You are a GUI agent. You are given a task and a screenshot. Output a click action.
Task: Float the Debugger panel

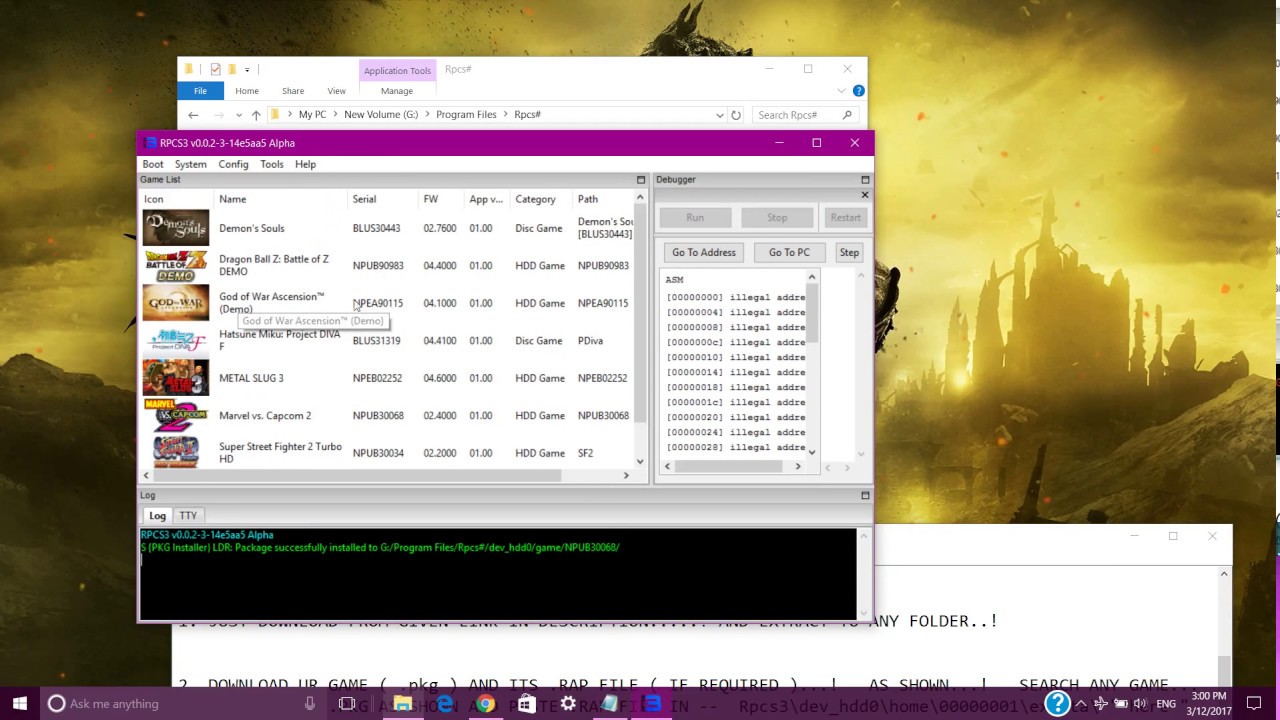tap(865, 180)
